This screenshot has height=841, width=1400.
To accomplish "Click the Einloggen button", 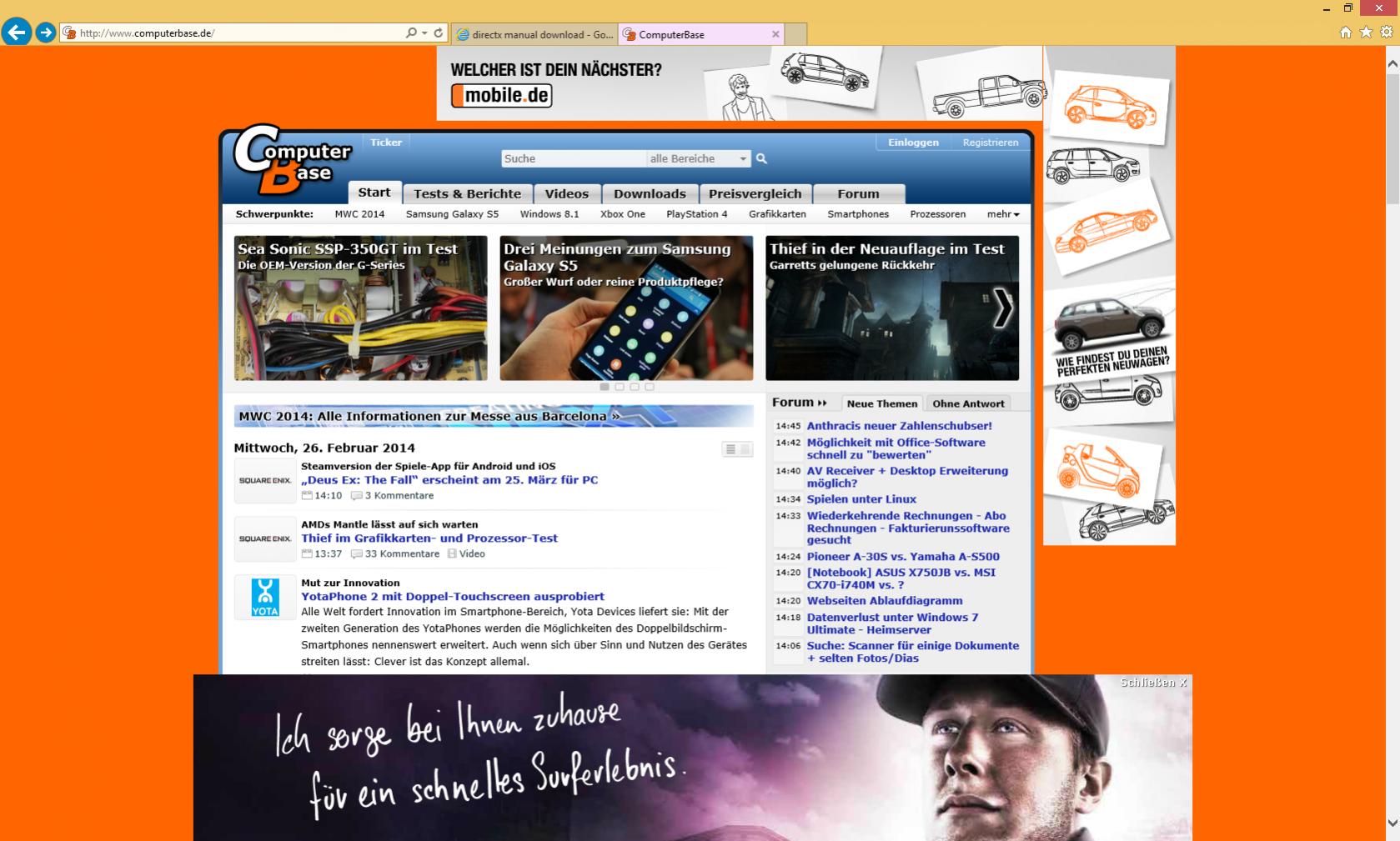I will click(x=913, y=143).
